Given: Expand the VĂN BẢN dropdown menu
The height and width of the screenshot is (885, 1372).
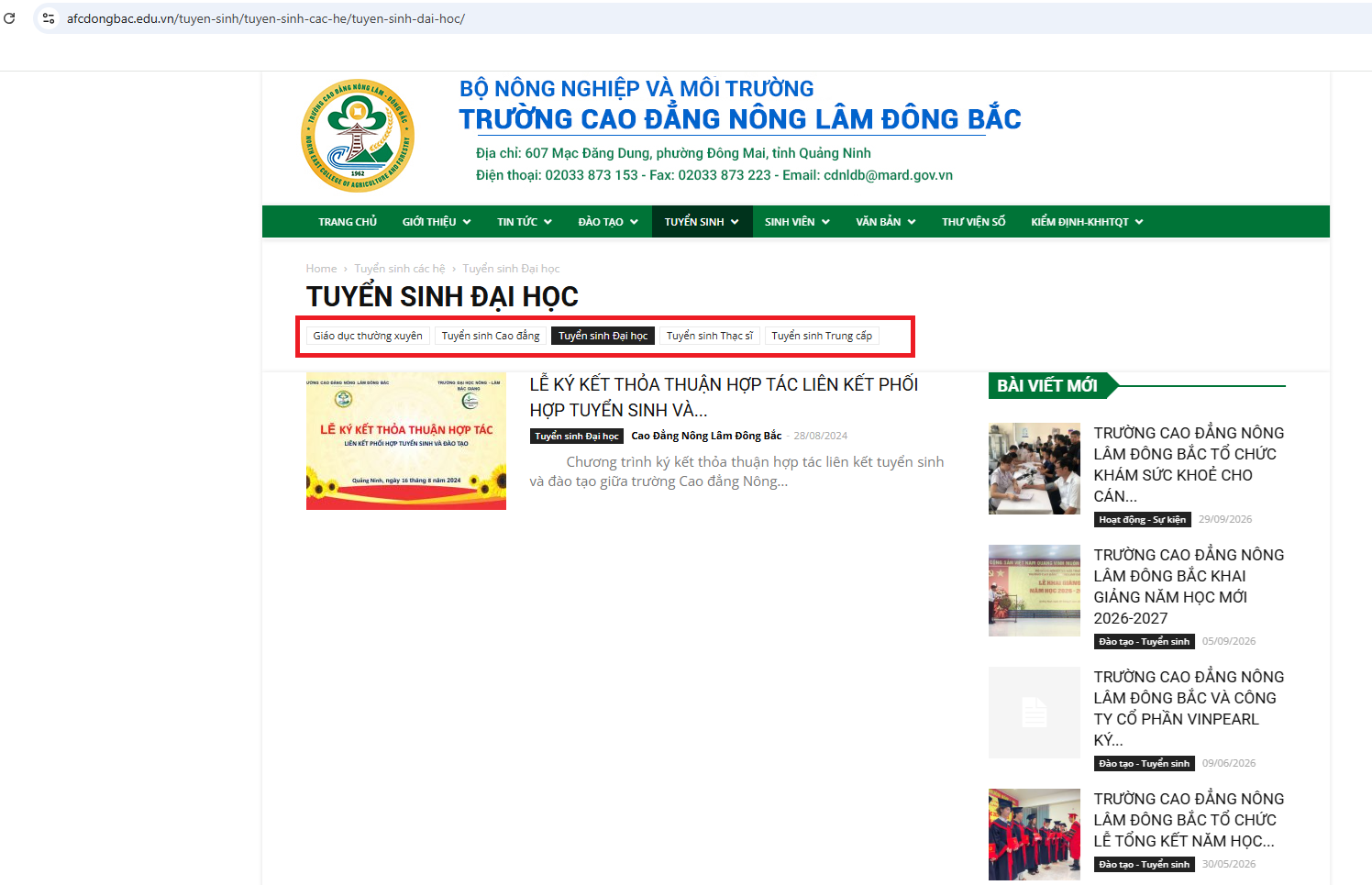Looking at the screenshot, I should [886, 222].
